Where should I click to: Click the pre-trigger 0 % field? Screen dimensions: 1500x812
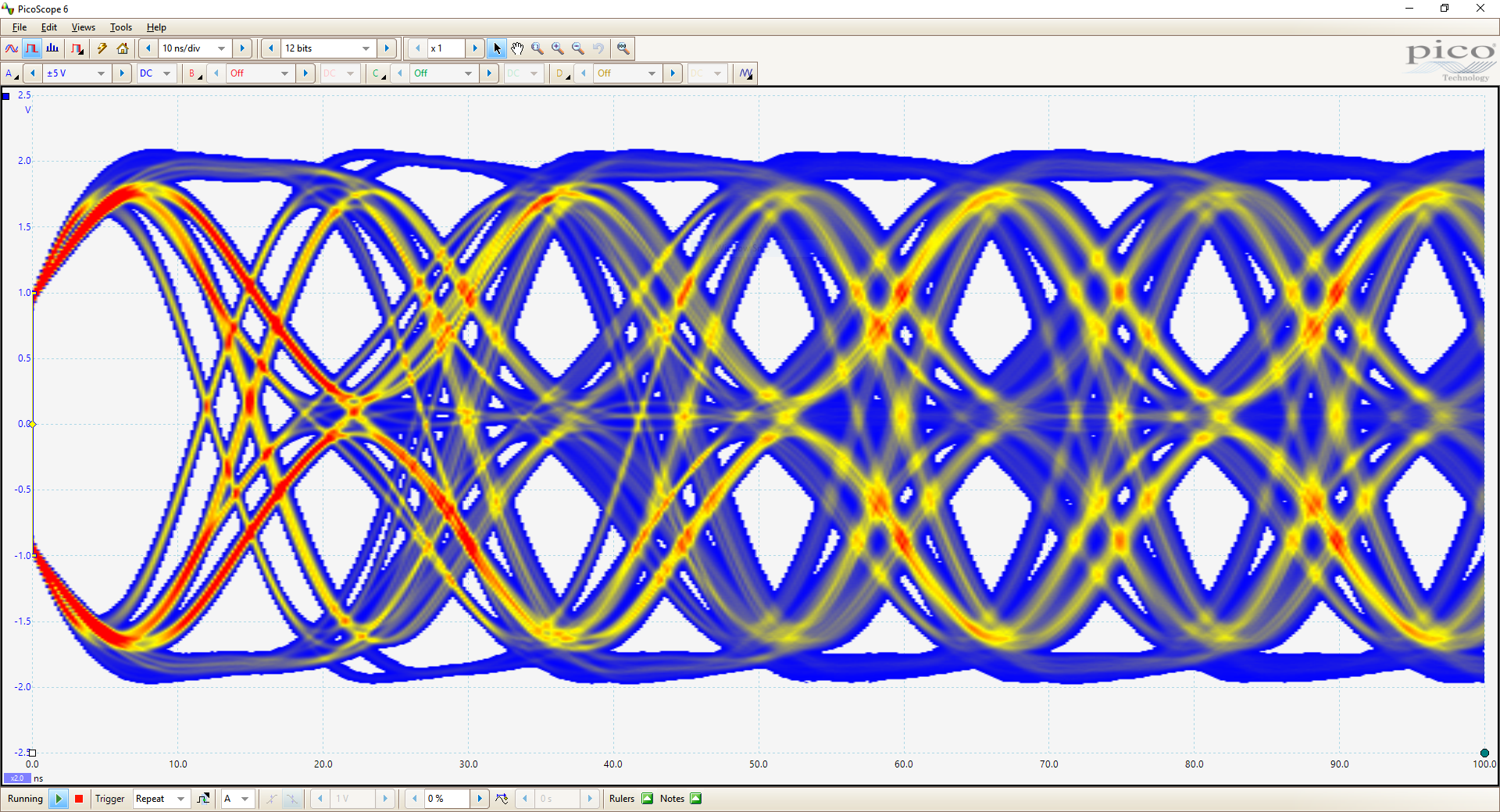[447, 799]
